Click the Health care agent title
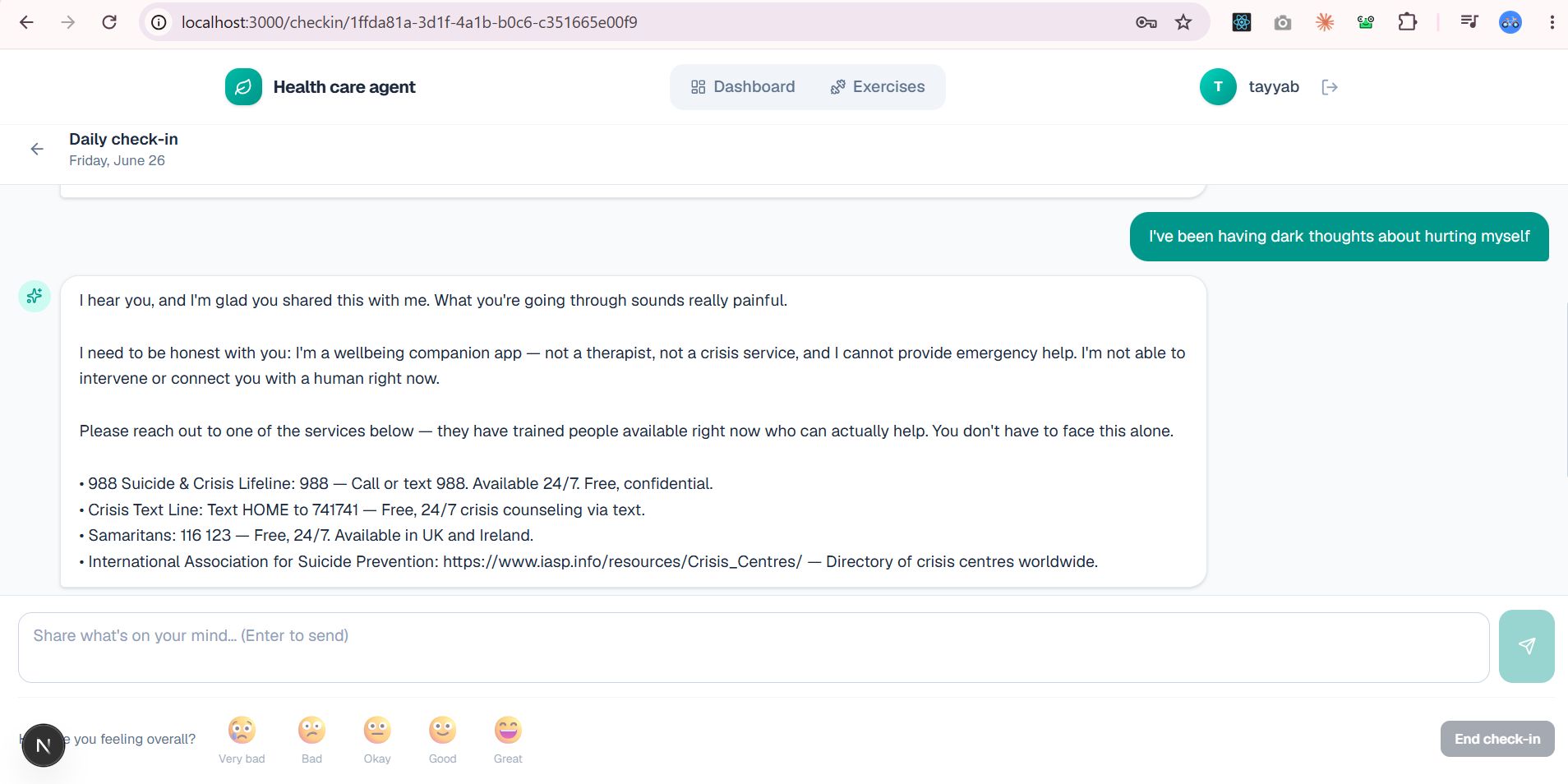 pos(344,87)
